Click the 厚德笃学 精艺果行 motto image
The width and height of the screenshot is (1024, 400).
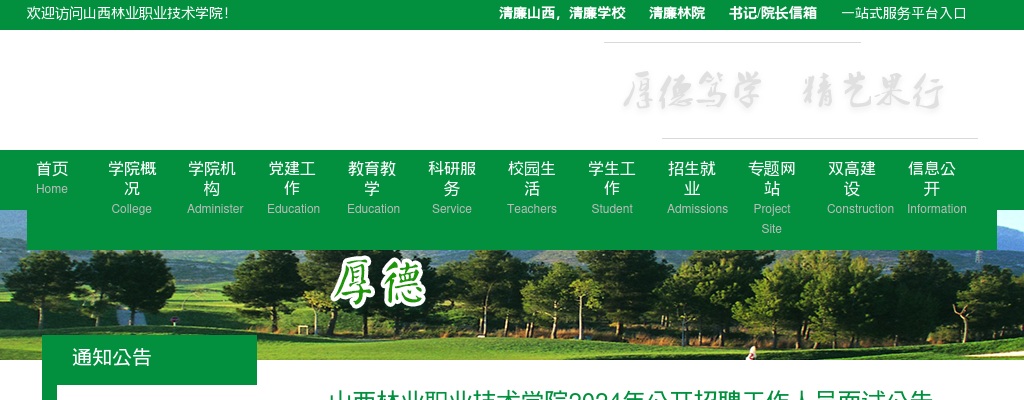coord(783,92)
